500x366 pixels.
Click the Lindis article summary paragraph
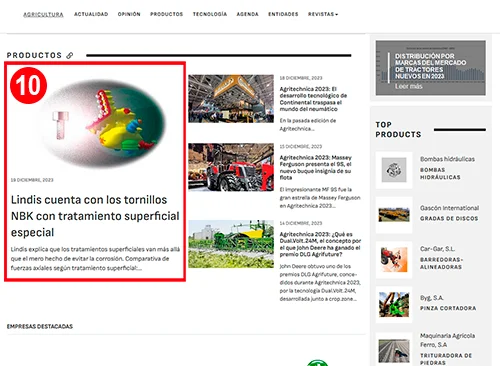(x=95, y=259)
